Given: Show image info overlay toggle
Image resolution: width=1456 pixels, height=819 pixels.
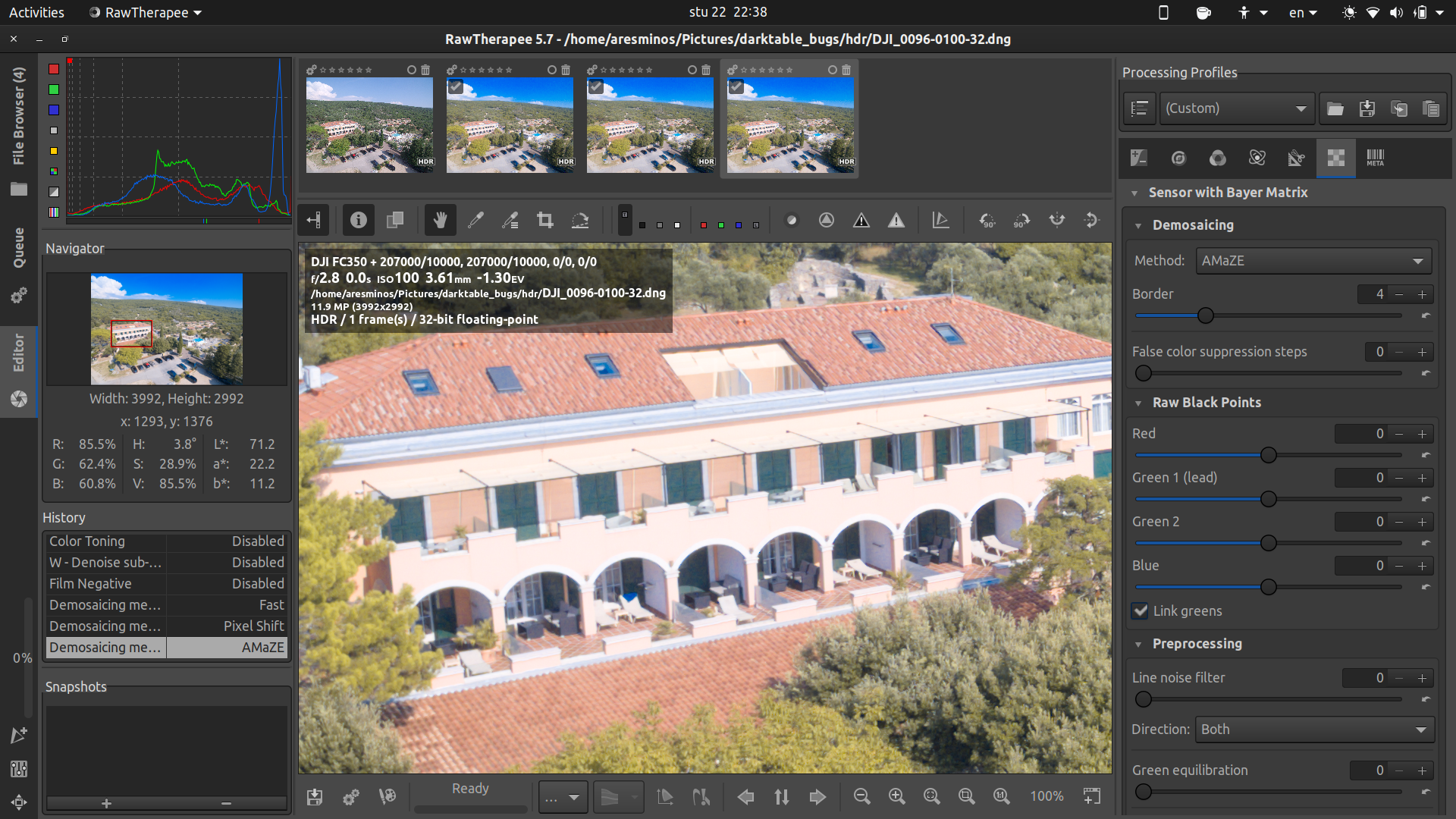Looking at the screenshot, I should coord(358,220).
